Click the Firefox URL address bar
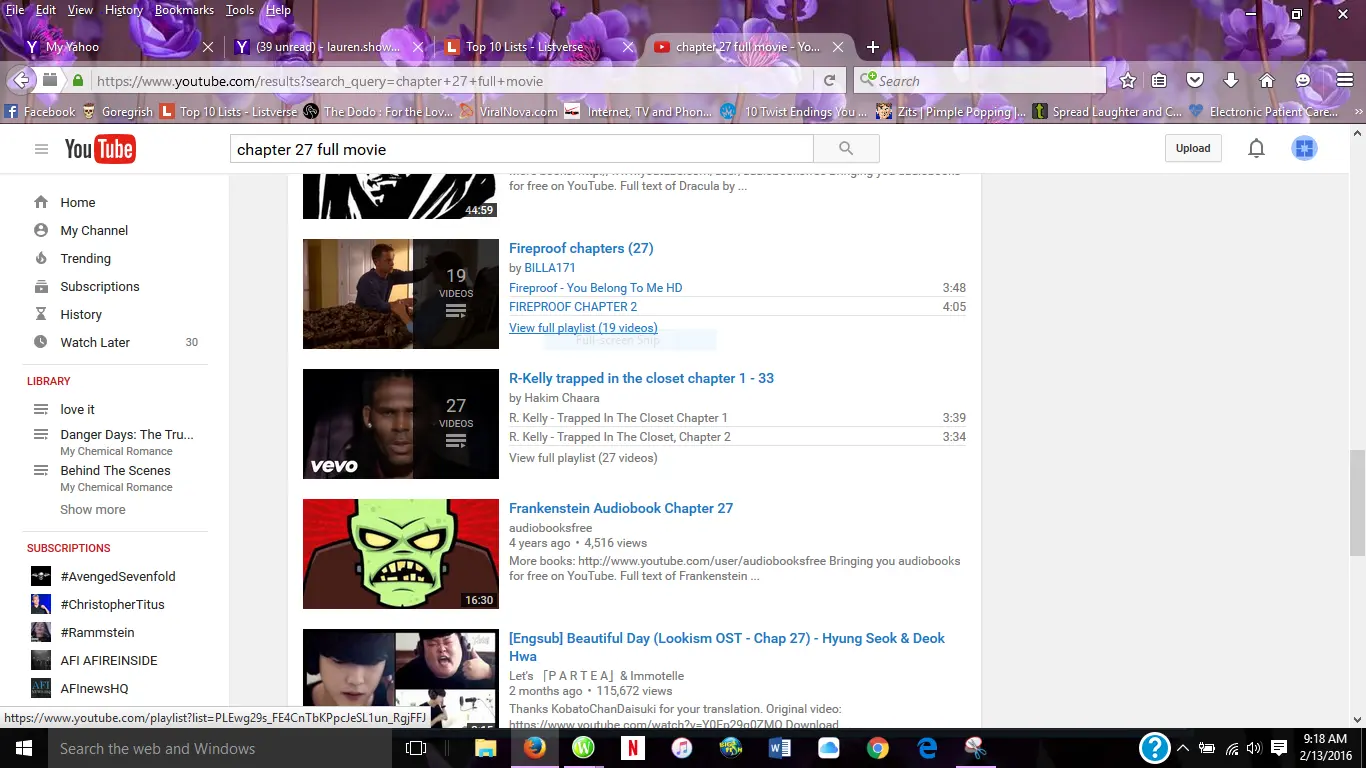The height and width of the screenshot is (768, 1366). 450,81
